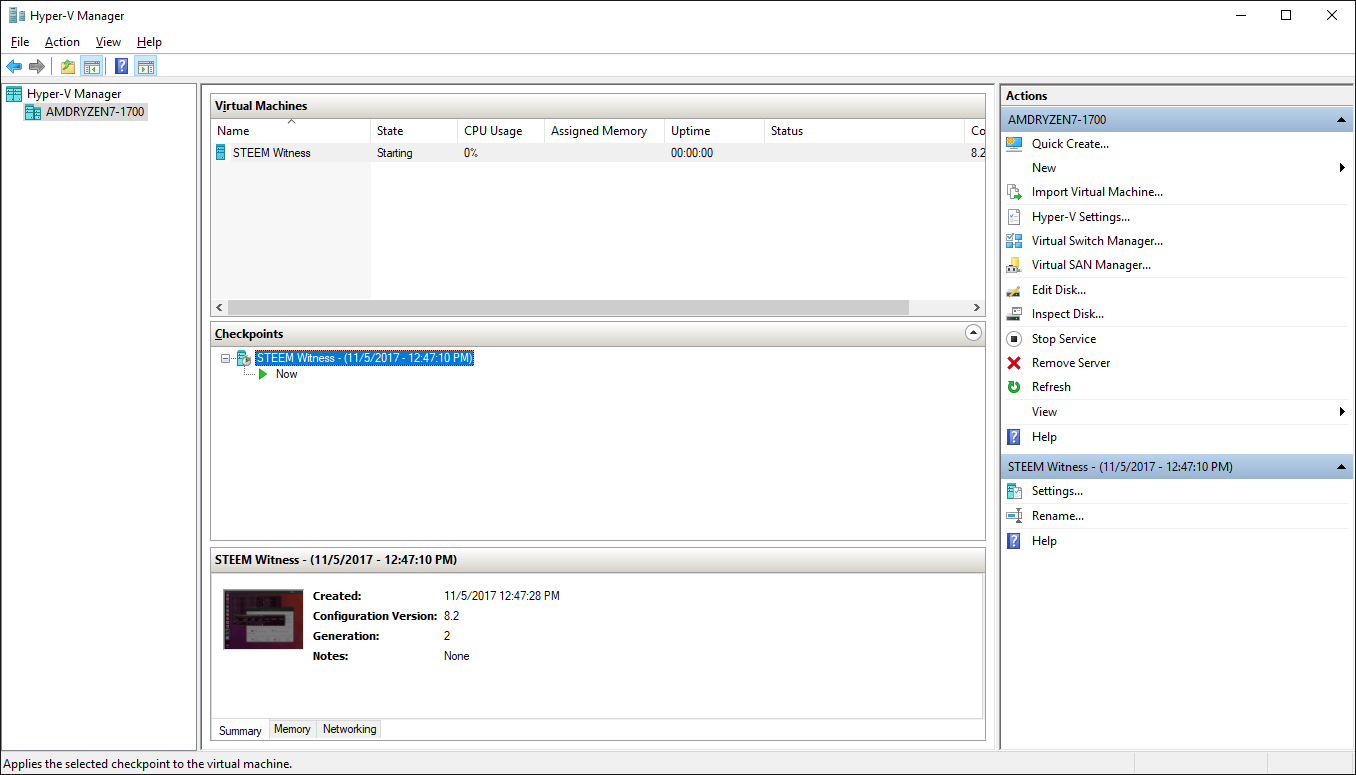
Task: Collapse the Checkpoints pane chevron
Action: [x=973, y=333]
